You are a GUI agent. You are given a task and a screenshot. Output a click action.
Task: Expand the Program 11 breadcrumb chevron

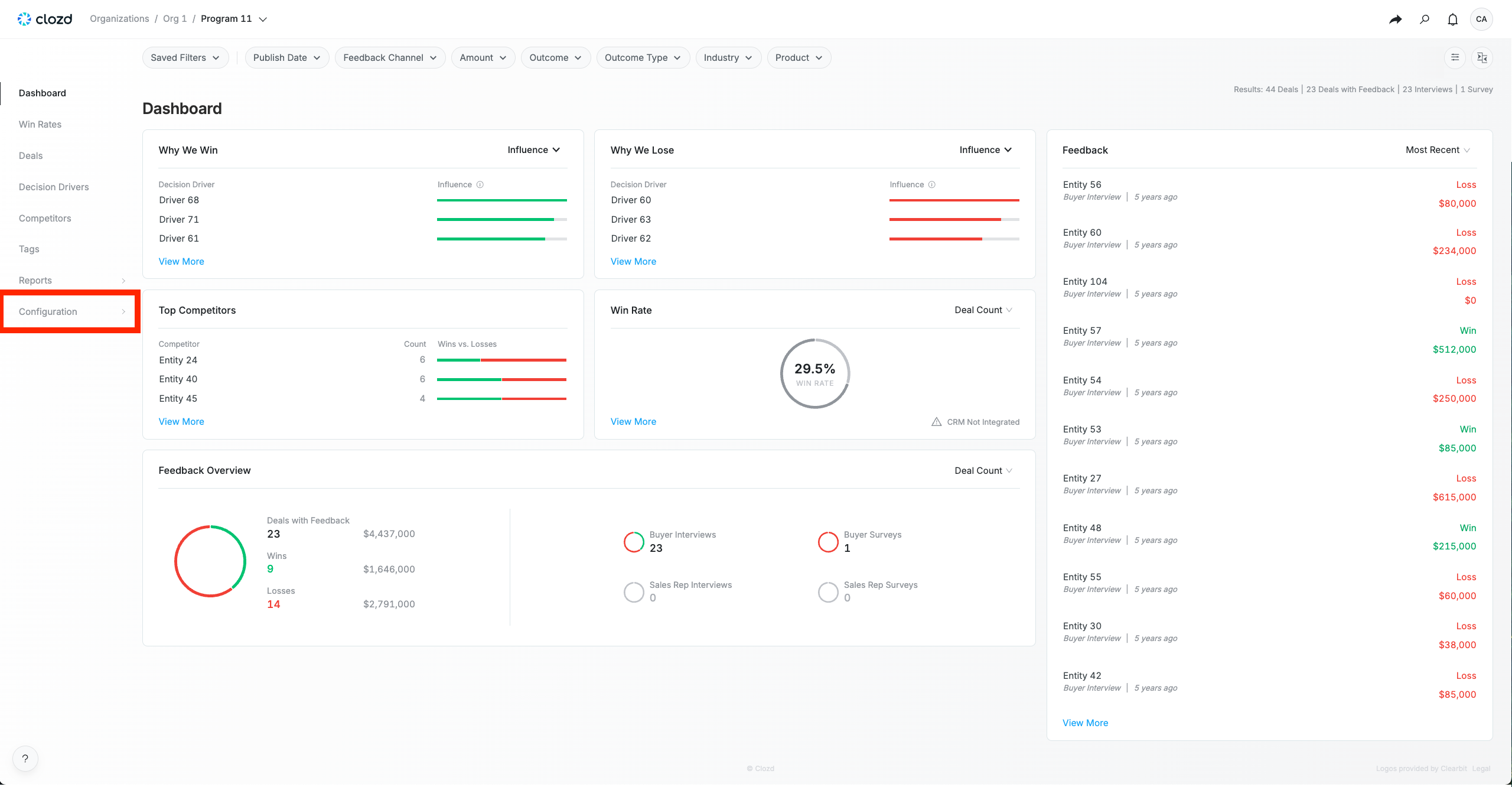pos(263,19)
